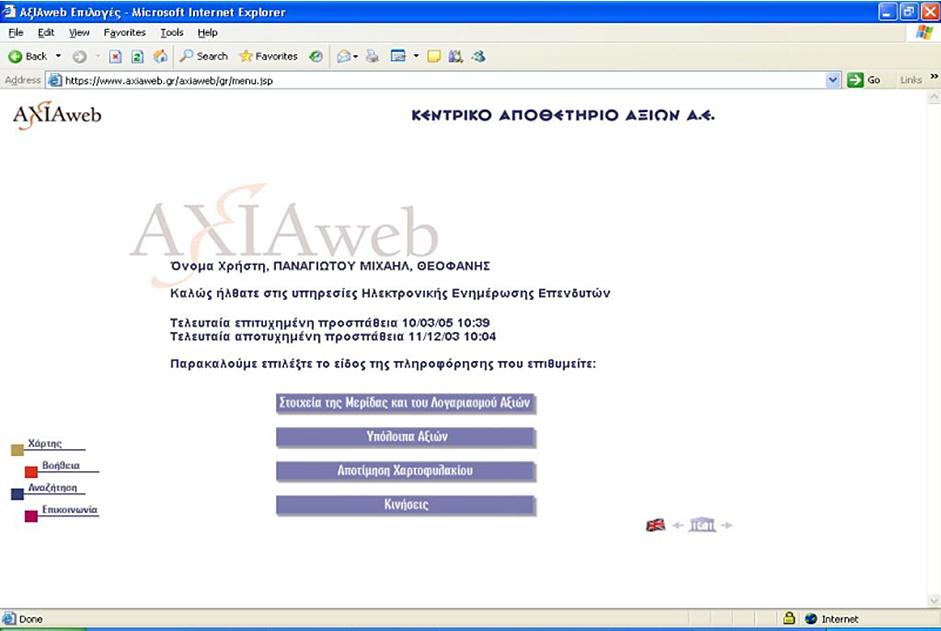Click the right arrow beside the building icon
Image resolution: width=941 pixels, height=631 pixels.
[x=727, y=526]
